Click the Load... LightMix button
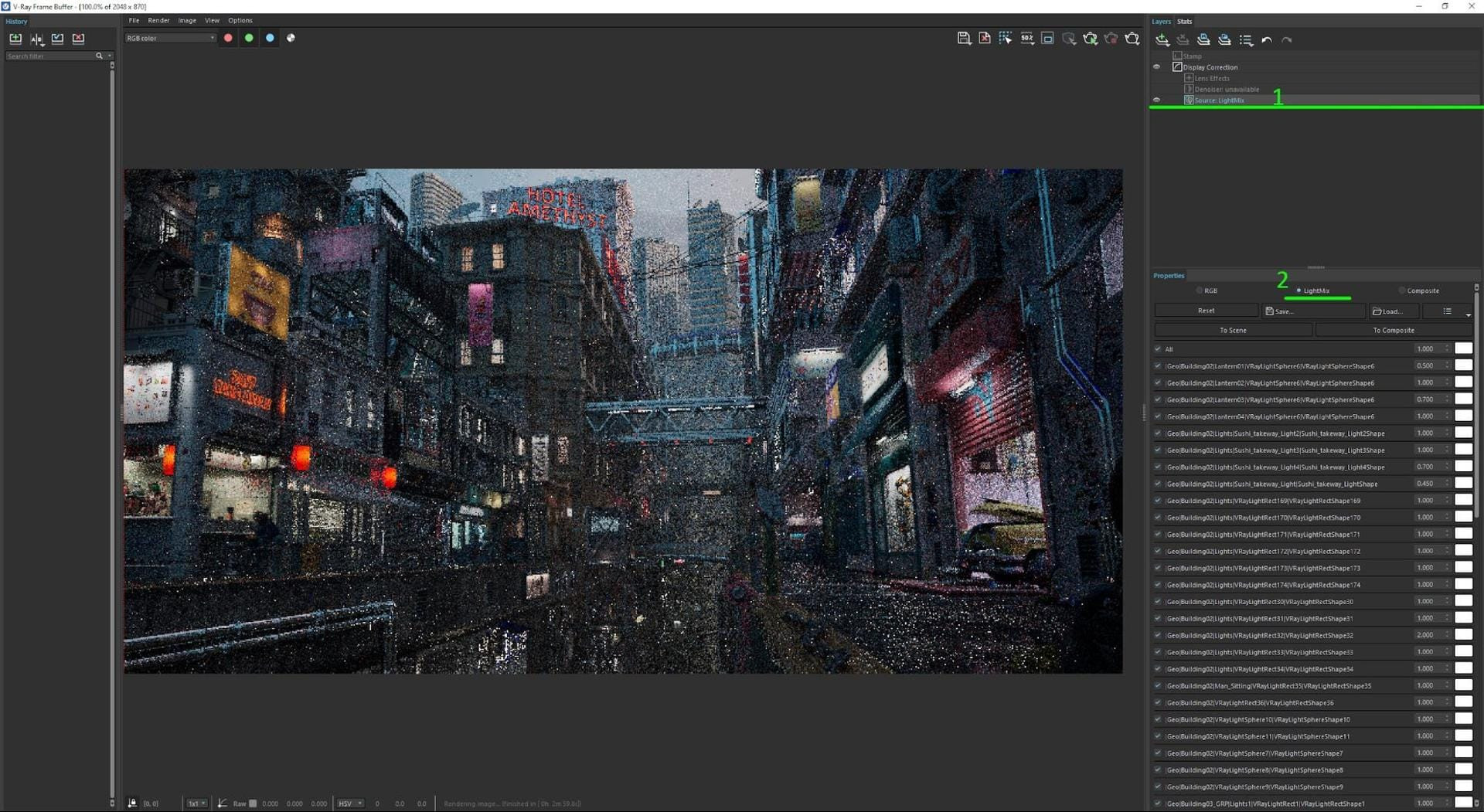 [x=1394, y=311]
